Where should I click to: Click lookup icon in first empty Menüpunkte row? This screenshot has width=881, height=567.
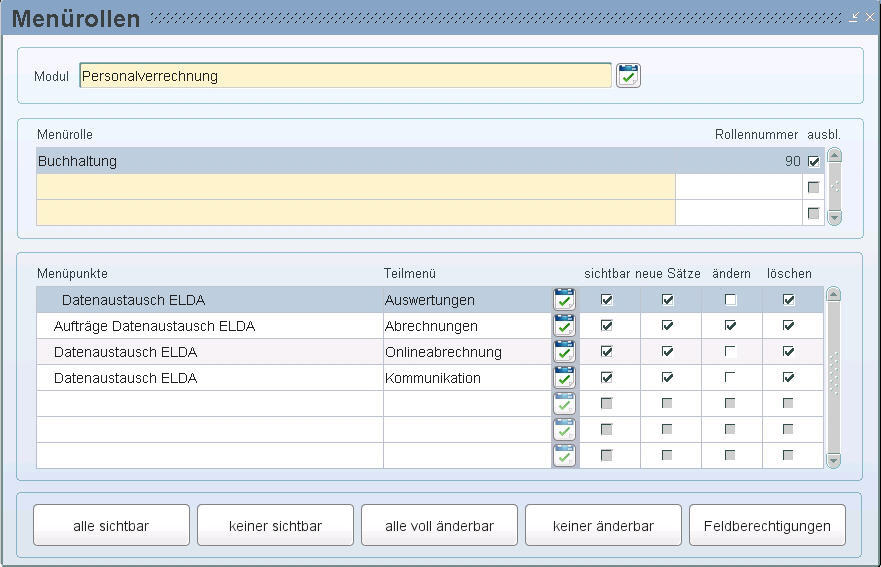coord(564,403)
